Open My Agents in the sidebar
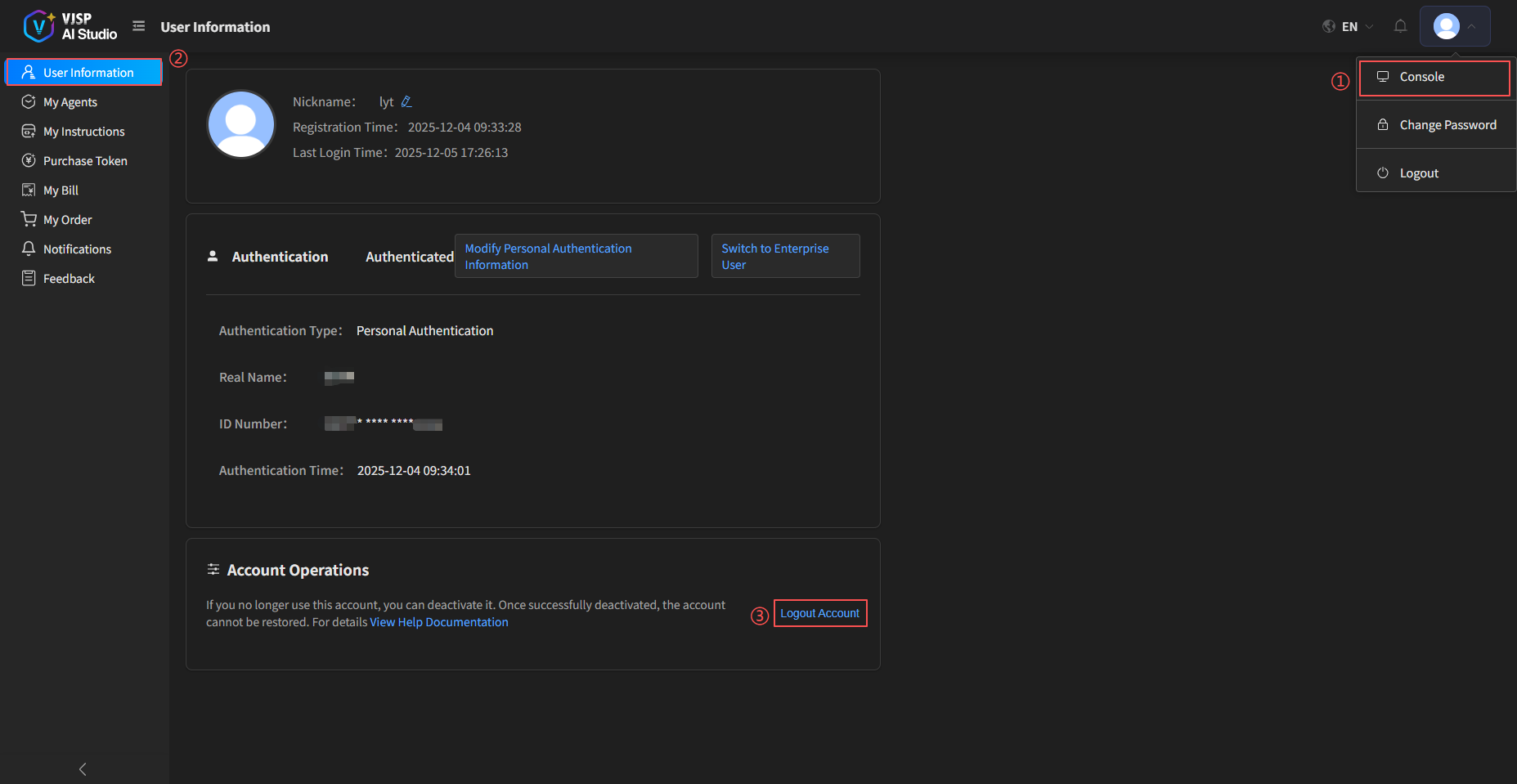Screen dimensions: 1517x784 [70, 102]
